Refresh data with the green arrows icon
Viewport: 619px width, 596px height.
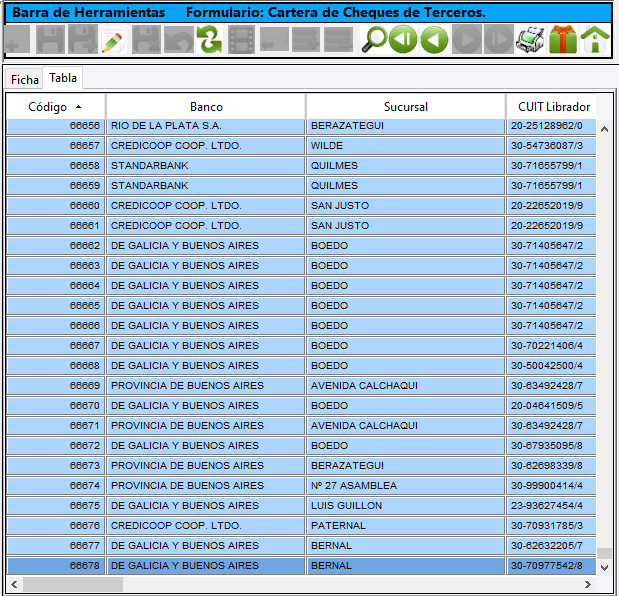210,39
